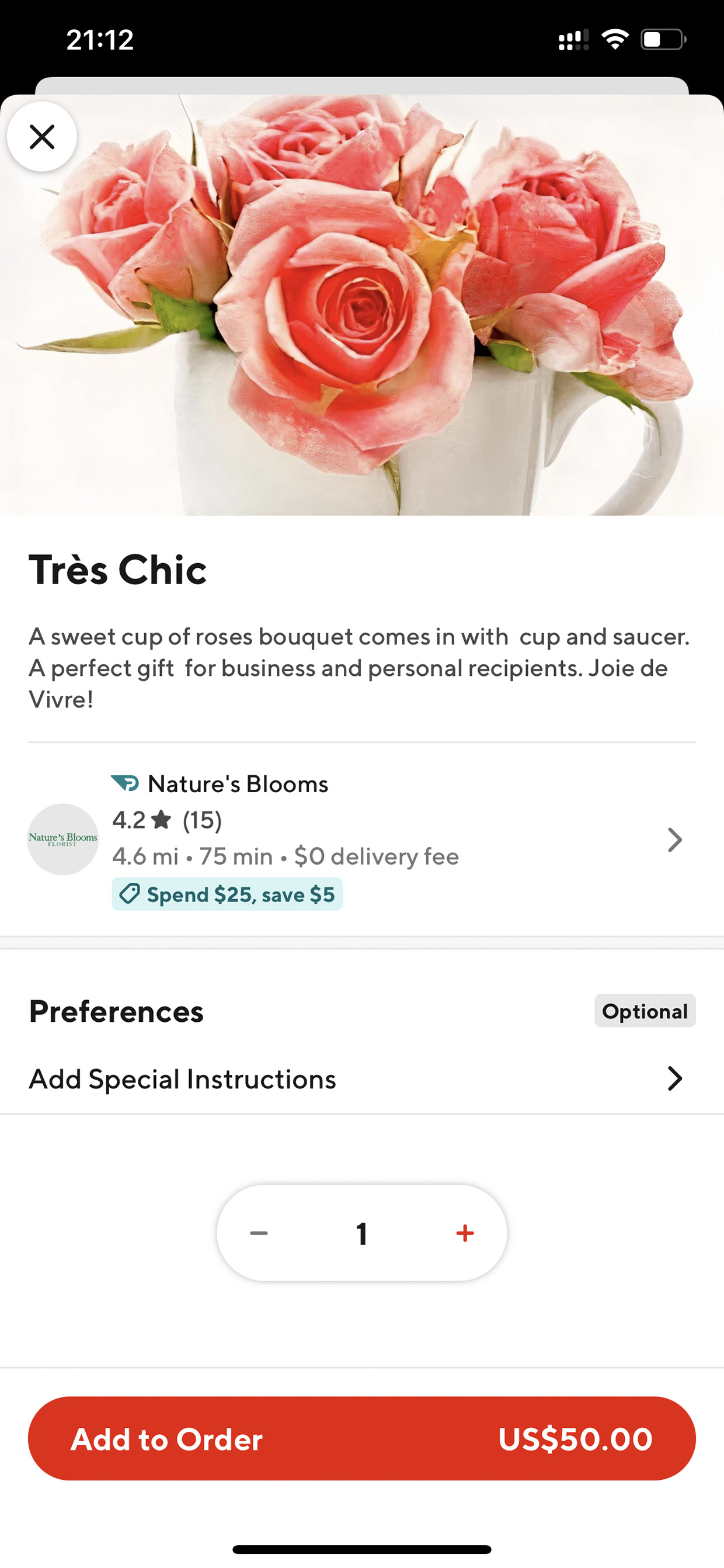Image resolution: width=724 pixels, height=1568 pixels.
Task: Tap the home indicator bar
Action: click(361, 1549)
